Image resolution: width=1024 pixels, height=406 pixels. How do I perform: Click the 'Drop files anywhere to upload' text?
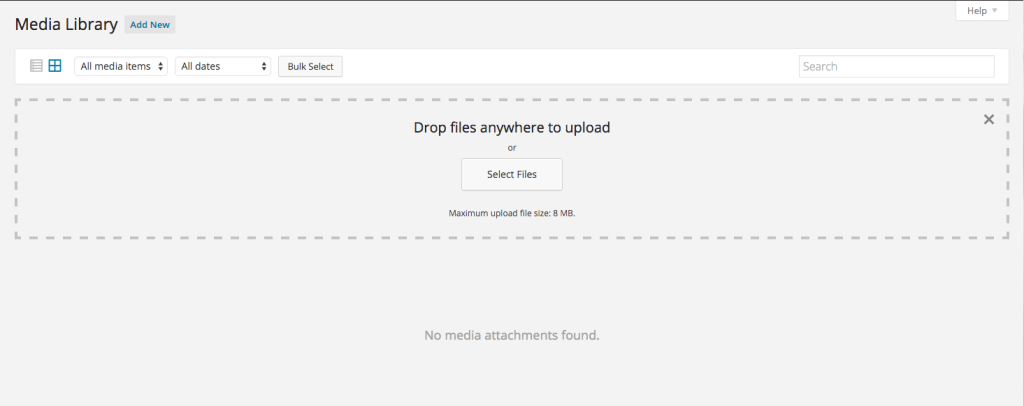point(511,127)
